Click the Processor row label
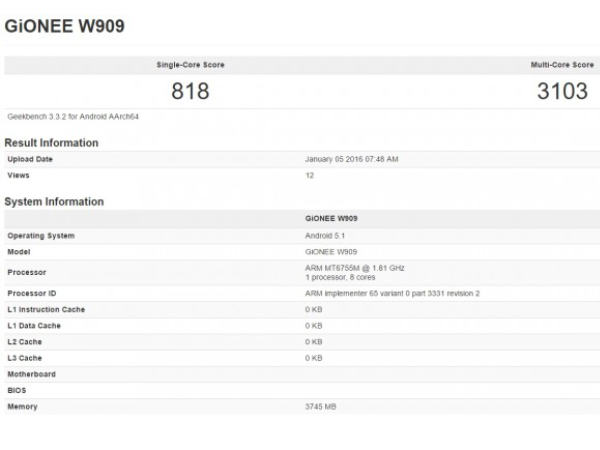Screen dimensions: 600x450 (x=27, y=272)
